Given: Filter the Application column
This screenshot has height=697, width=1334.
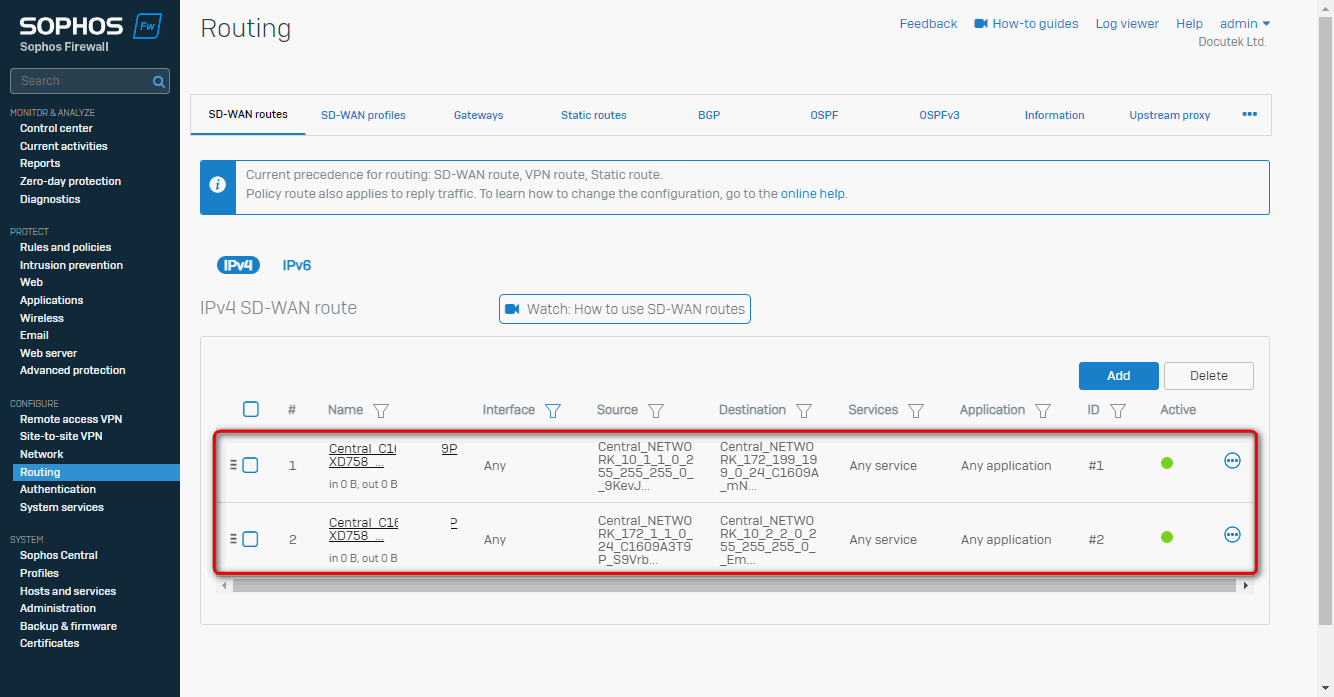Looking at the screenshot, I should (1043, 410).
